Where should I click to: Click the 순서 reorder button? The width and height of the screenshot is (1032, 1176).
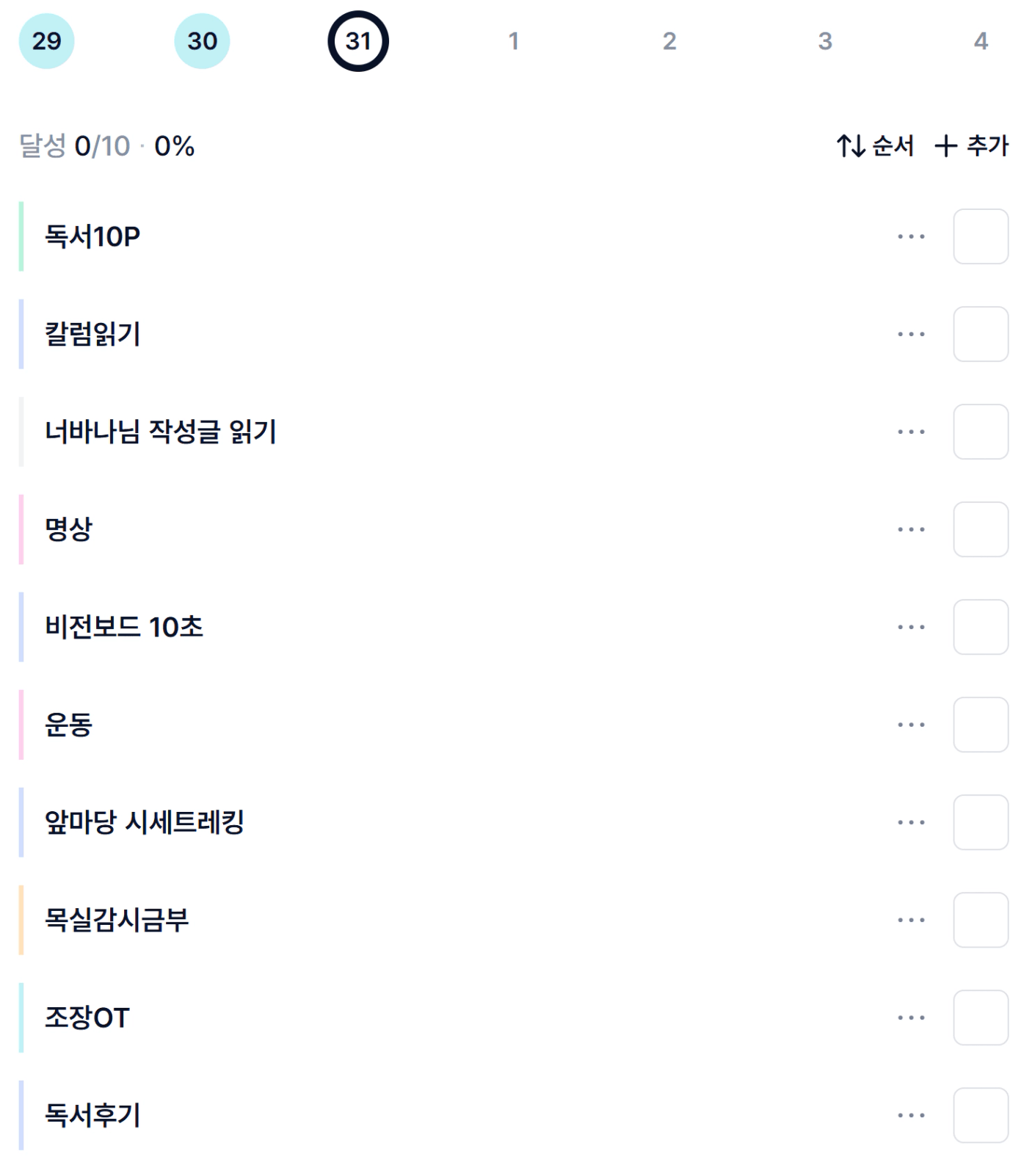tap(876, 146)
